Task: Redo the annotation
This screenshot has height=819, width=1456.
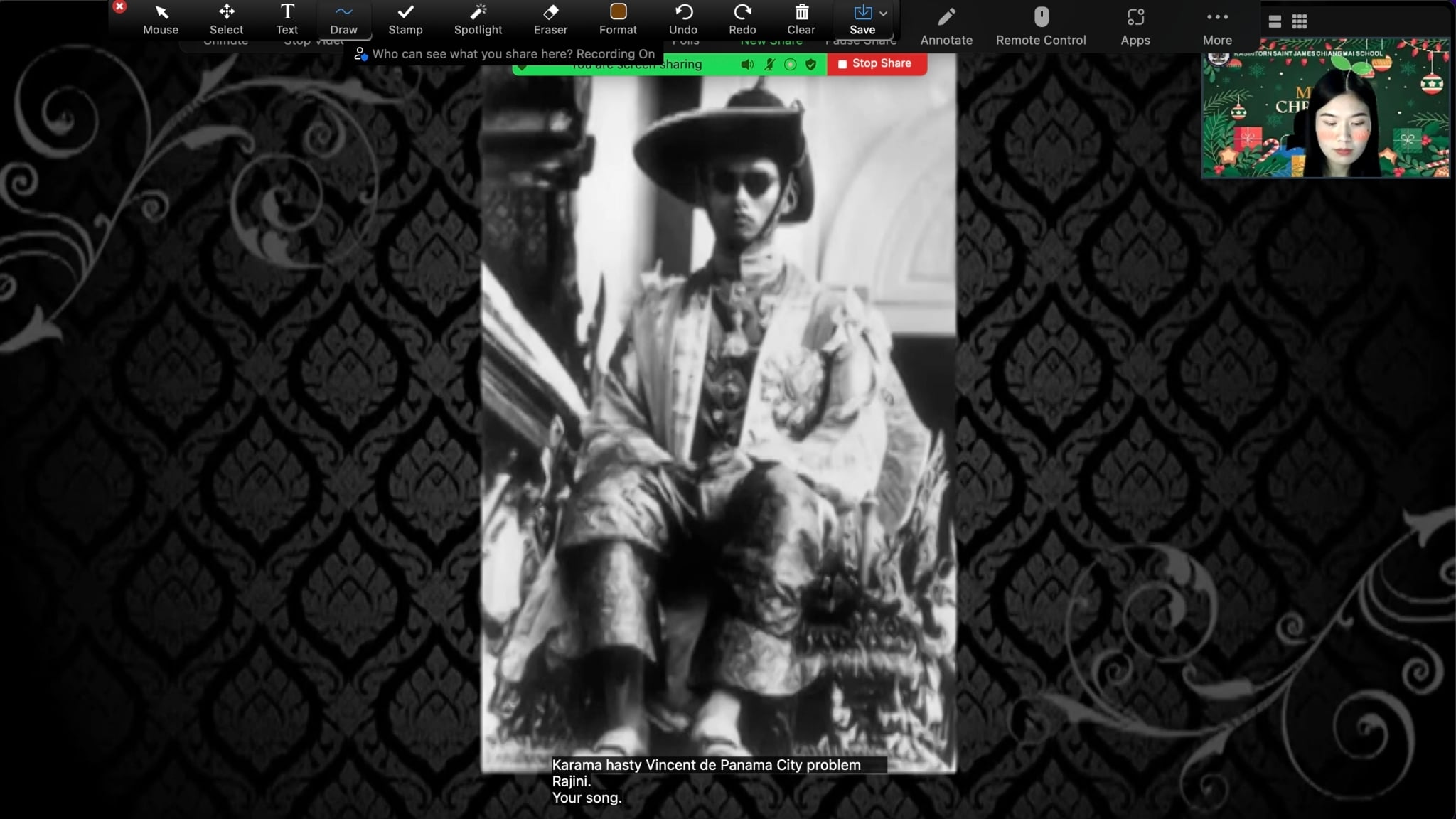Action: [742, 19]
